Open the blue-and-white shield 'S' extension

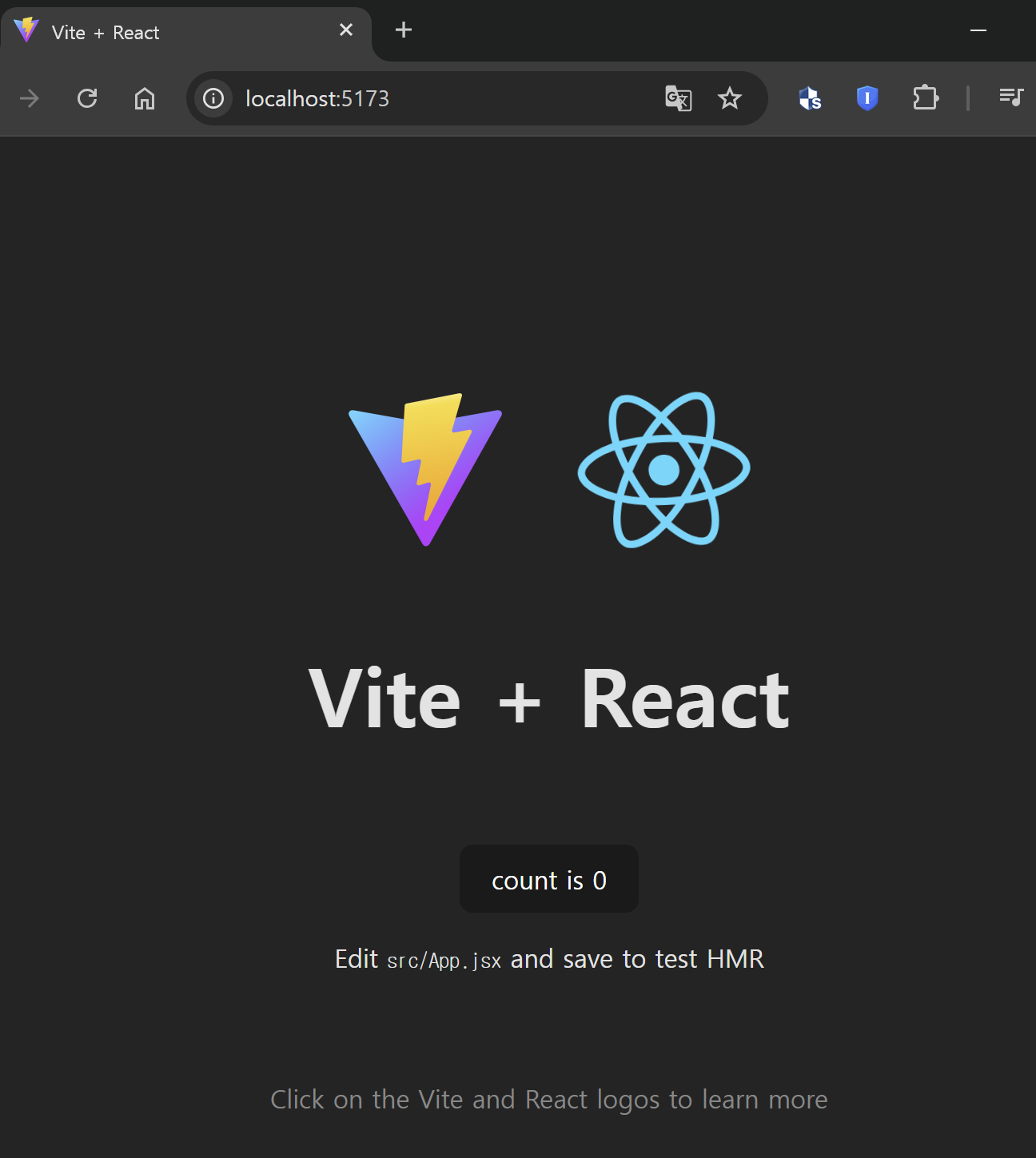(810, 98)
